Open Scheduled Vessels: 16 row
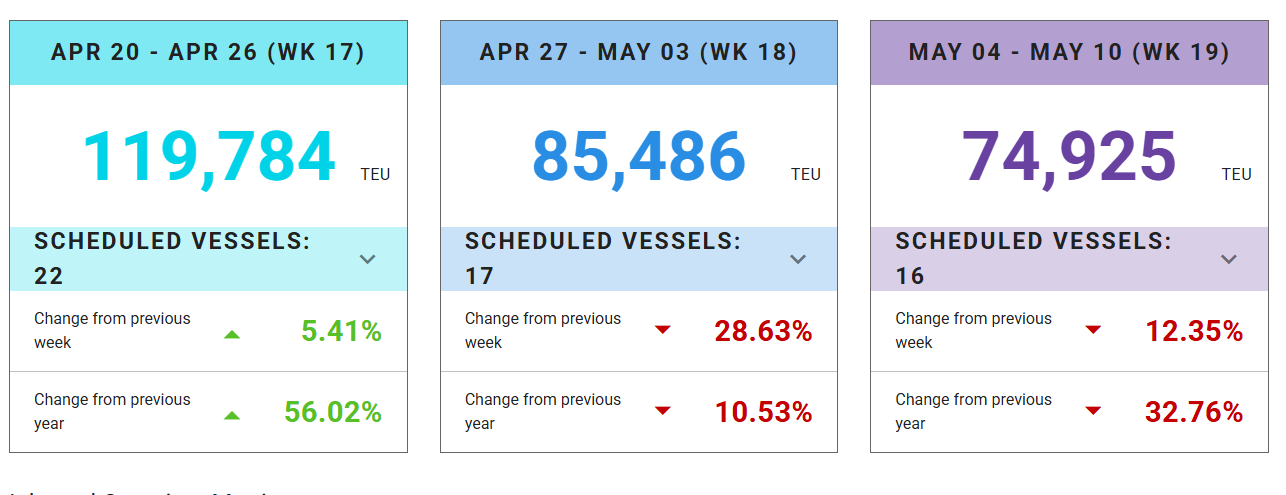The width and height of the screenshot is (1286, 495). tap(1033, 258)
